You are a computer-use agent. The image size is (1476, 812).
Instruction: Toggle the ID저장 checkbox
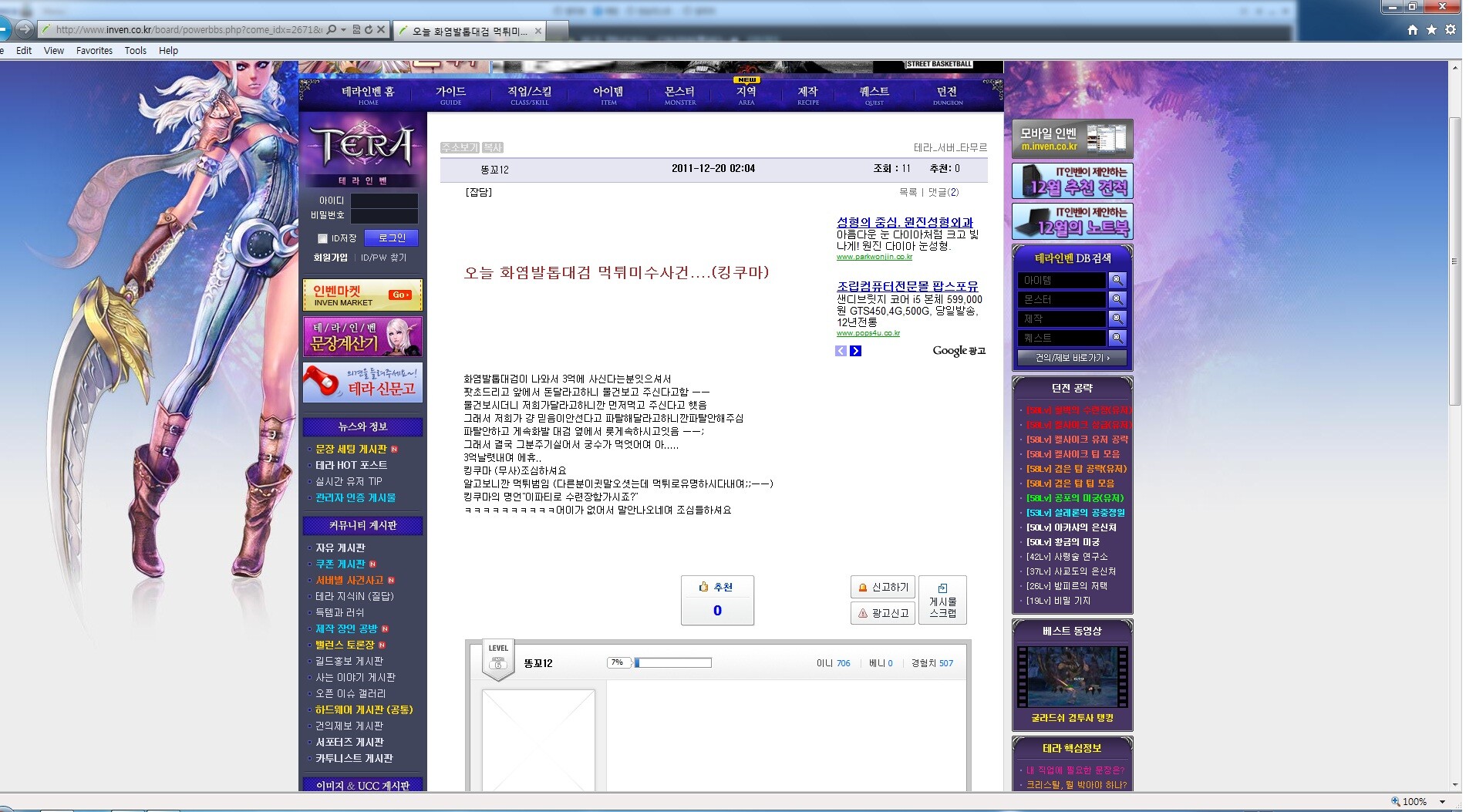[323, 238]
